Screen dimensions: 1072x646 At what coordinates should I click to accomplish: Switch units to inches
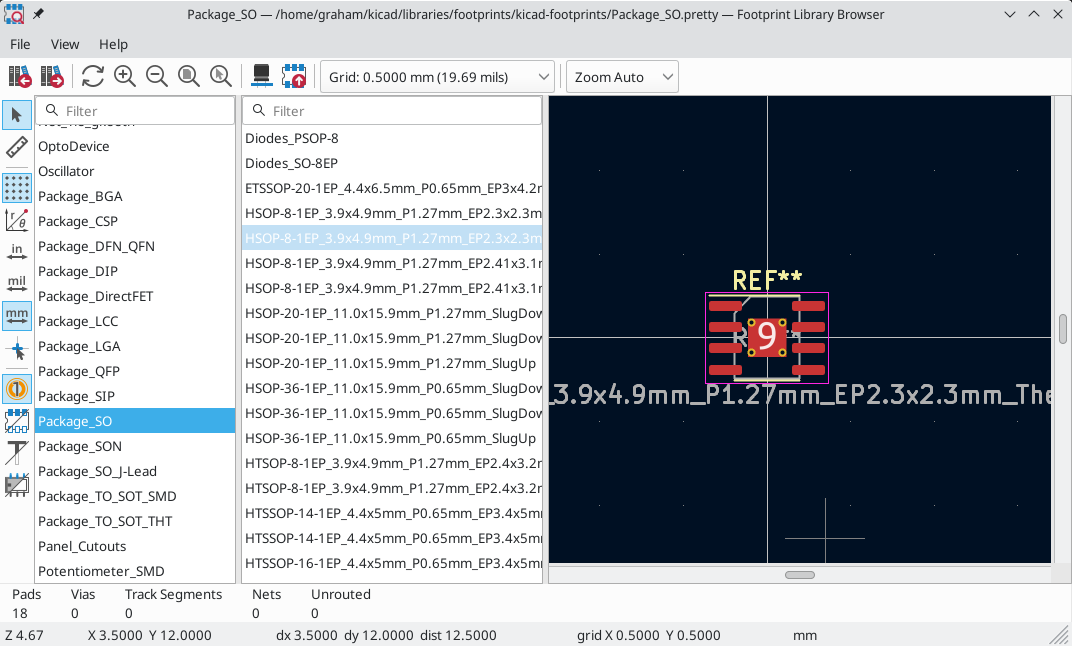point(17,252)
